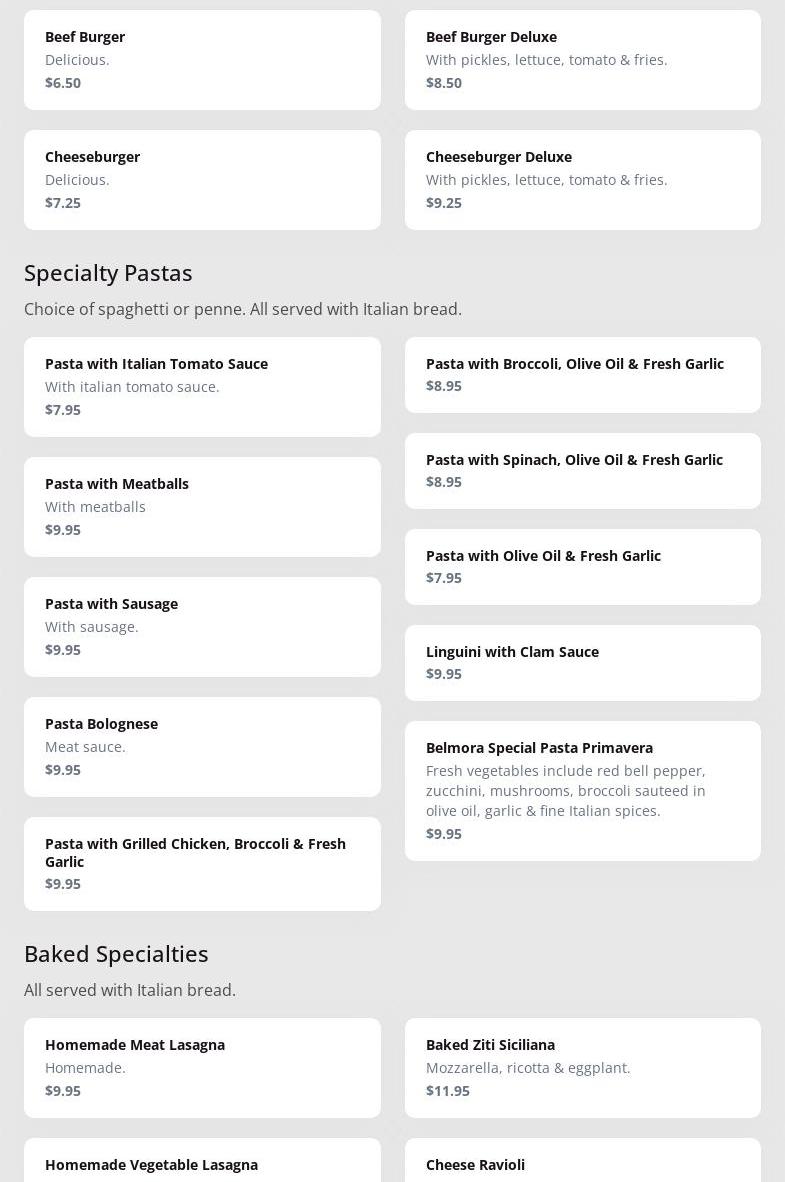The image size is (785, 1182).
Task: Open the Homemade Meat Lasagna item
Action: click(x=202, y=1068)
